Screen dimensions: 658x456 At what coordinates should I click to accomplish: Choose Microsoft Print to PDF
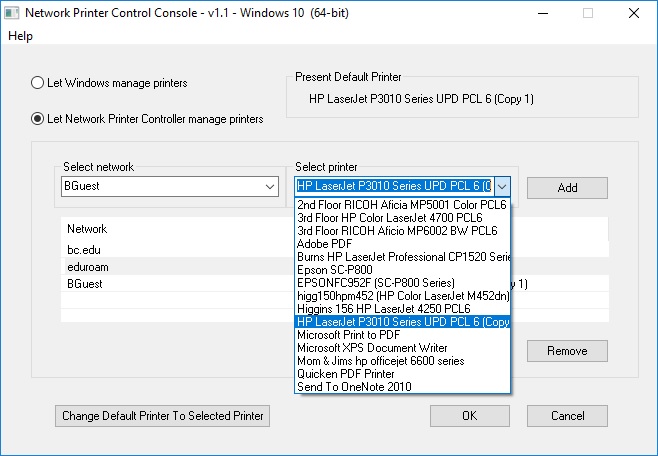(402, 335)
